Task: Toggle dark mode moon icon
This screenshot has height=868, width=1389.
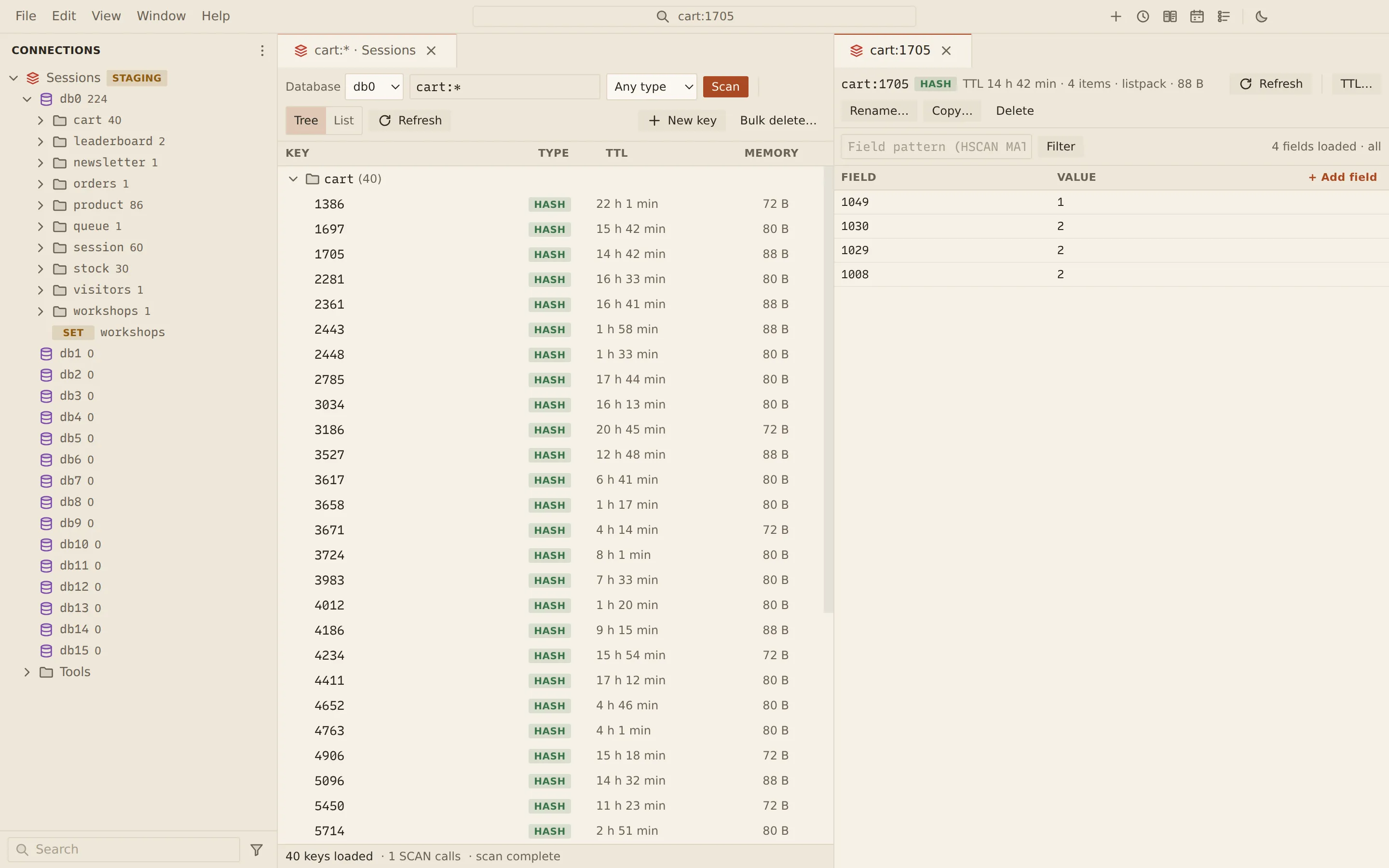Action: tap(1261, 17)
